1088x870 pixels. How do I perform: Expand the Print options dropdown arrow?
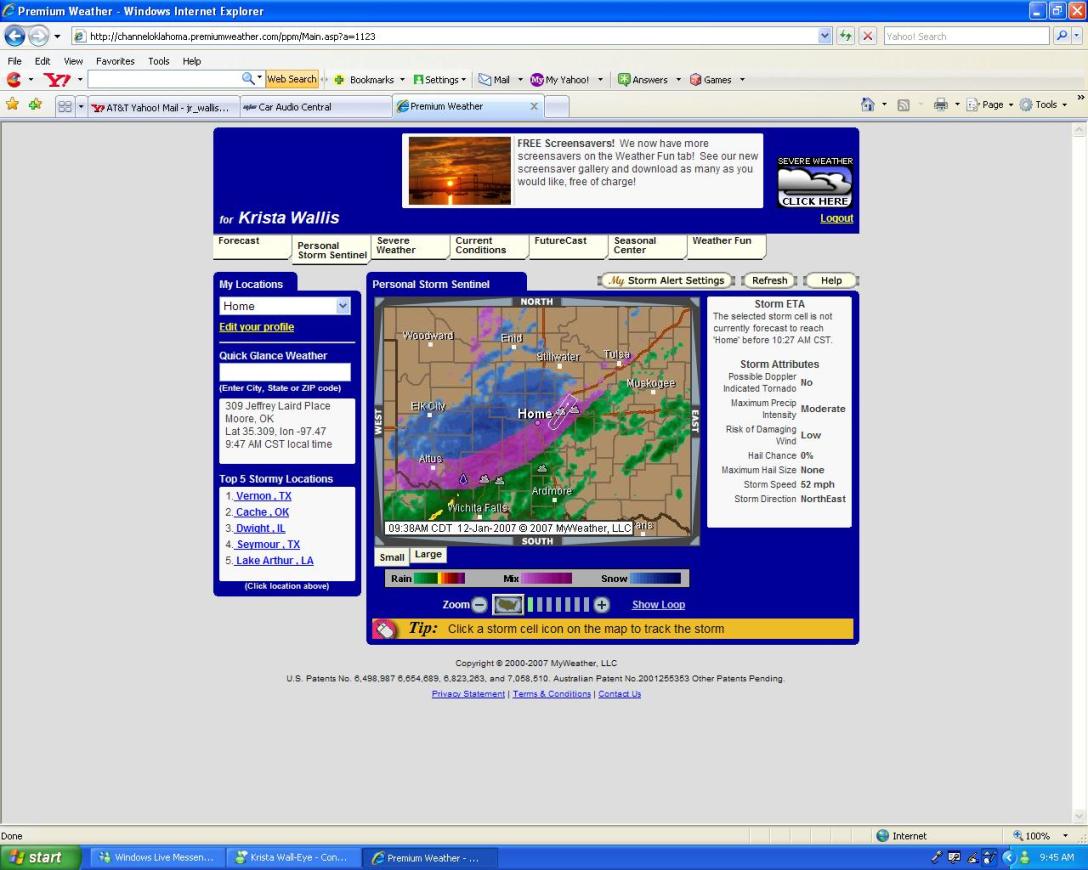click(957, 105)
